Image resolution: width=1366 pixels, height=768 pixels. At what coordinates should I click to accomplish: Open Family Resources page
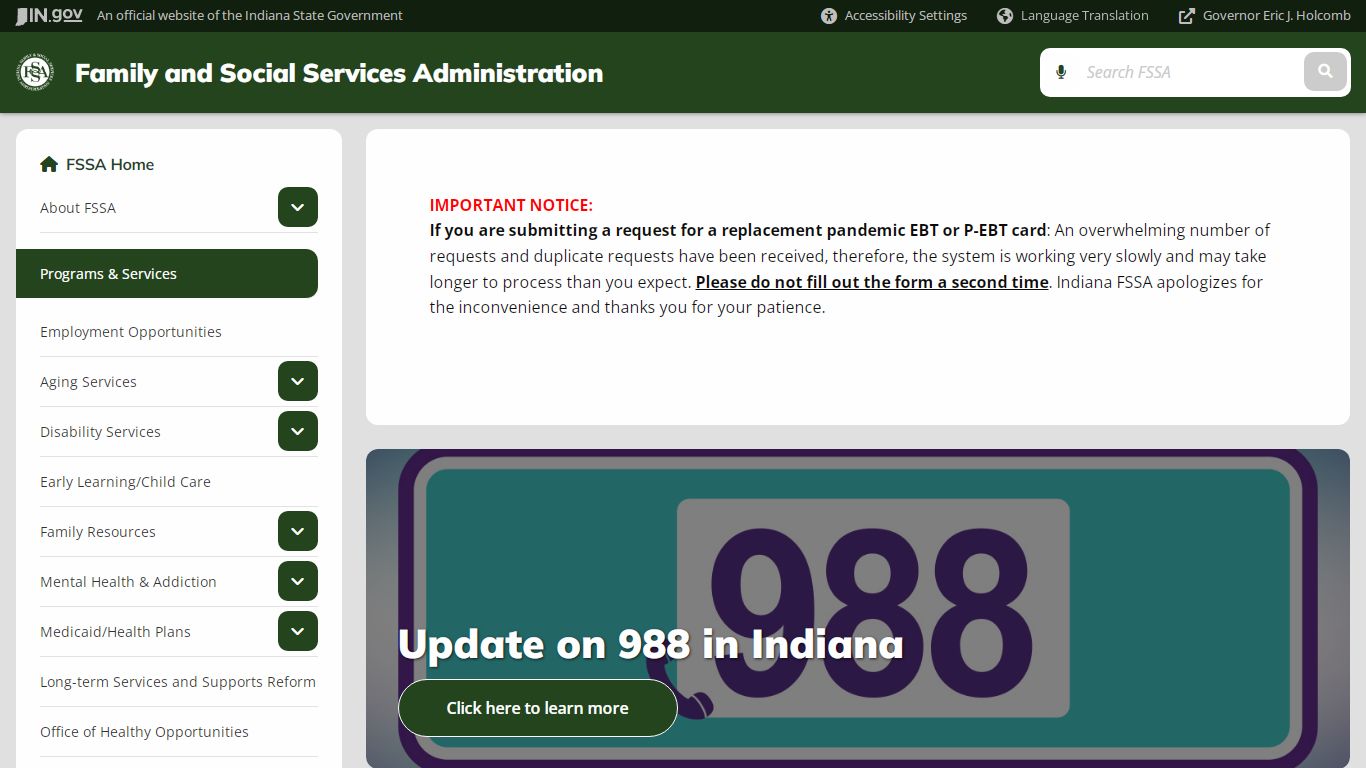pos(98,532)
